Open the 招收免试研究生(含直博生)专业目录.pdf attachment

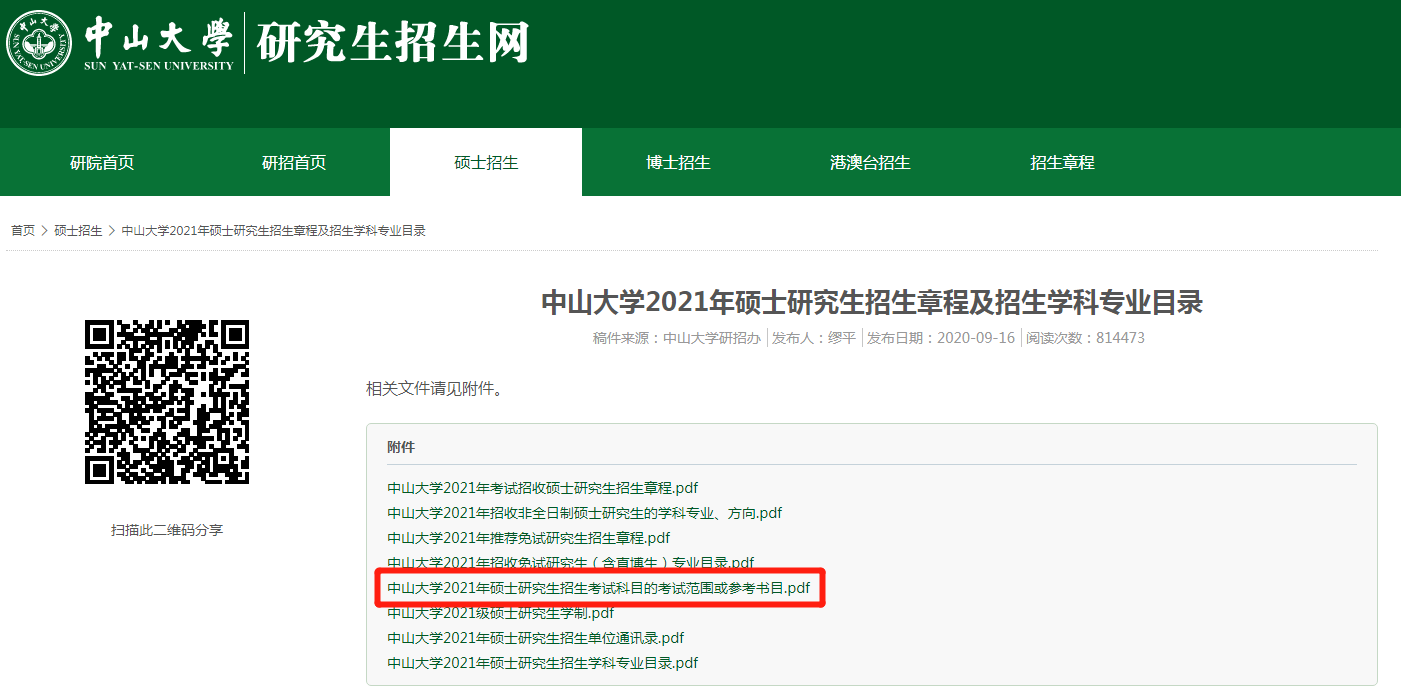click(x=571, y=563)
